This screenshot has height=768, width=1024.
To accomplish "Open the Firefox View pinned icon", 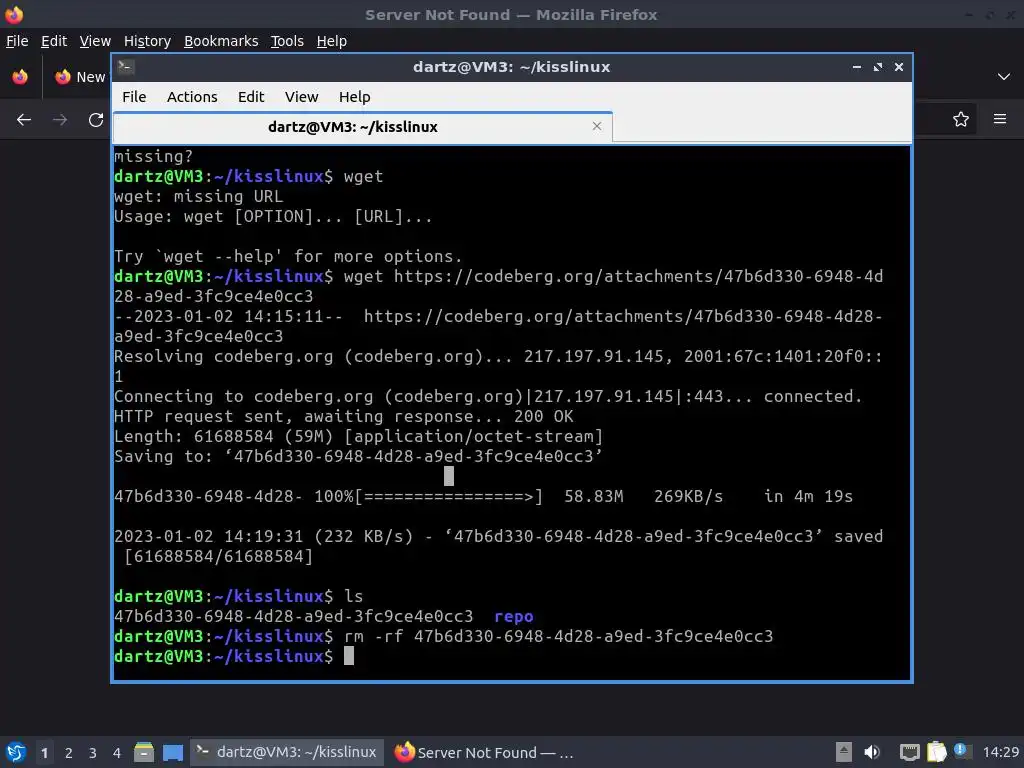I will 20,76.
